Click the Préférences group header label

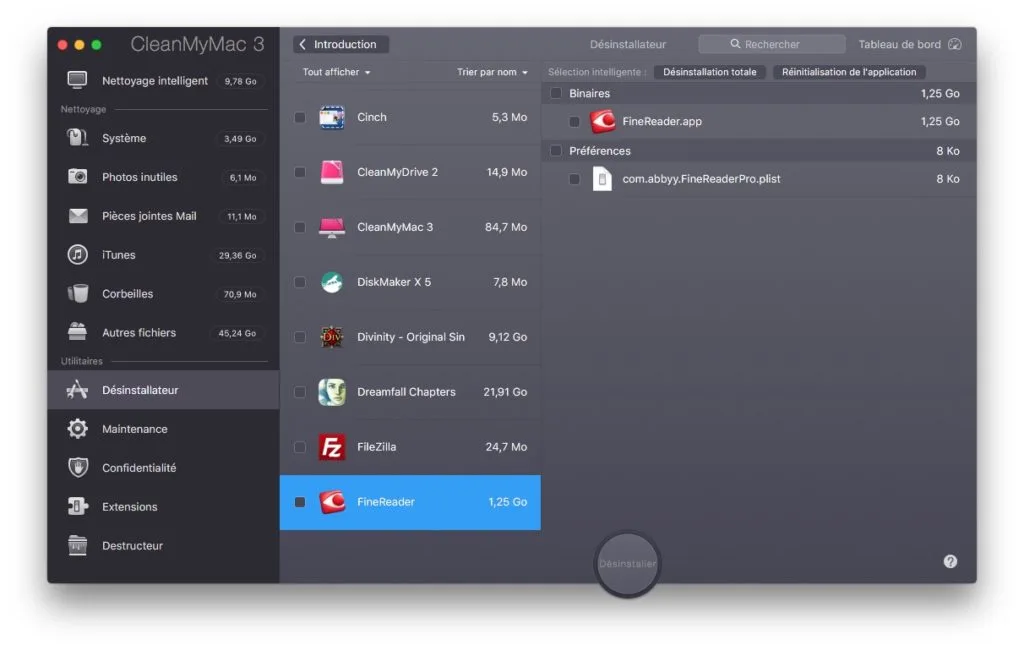(600, 151)
